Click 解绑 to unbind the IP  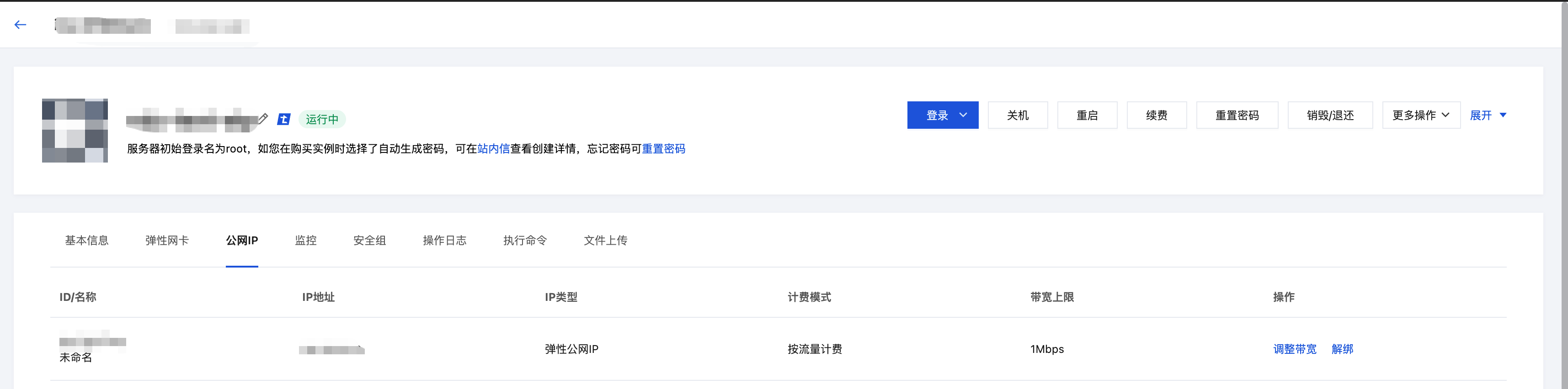[1342, 349]
